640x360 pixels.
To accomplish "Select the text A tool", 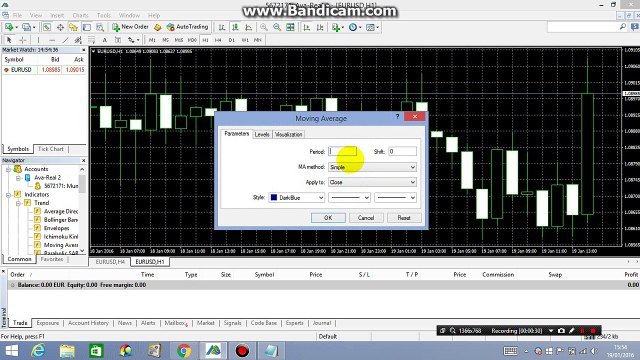I will pyautogui.click(x=104, y=40).
